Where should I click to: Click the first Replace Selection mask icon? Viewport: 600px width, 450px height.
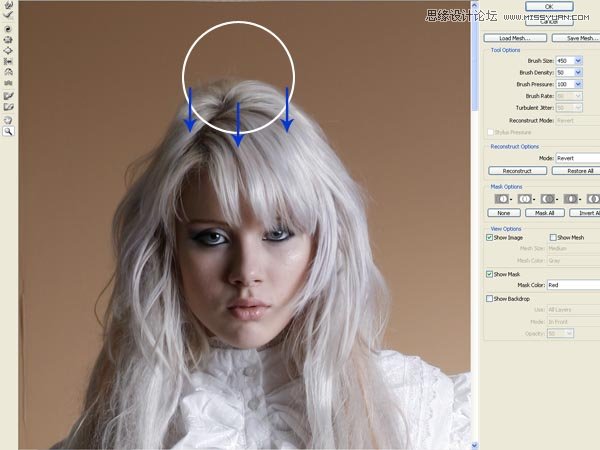point(501,199)
